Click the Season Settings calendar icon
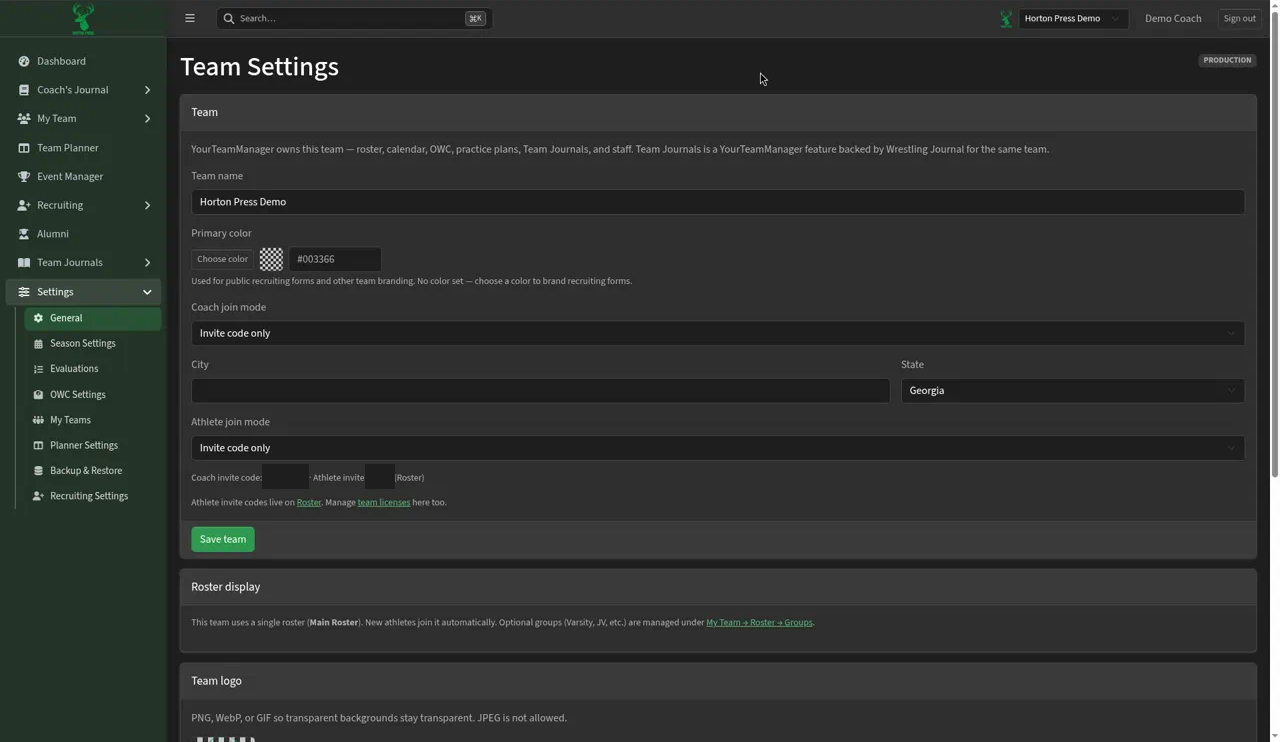Viewport: 1280px width, 742px height. [38, 344]
